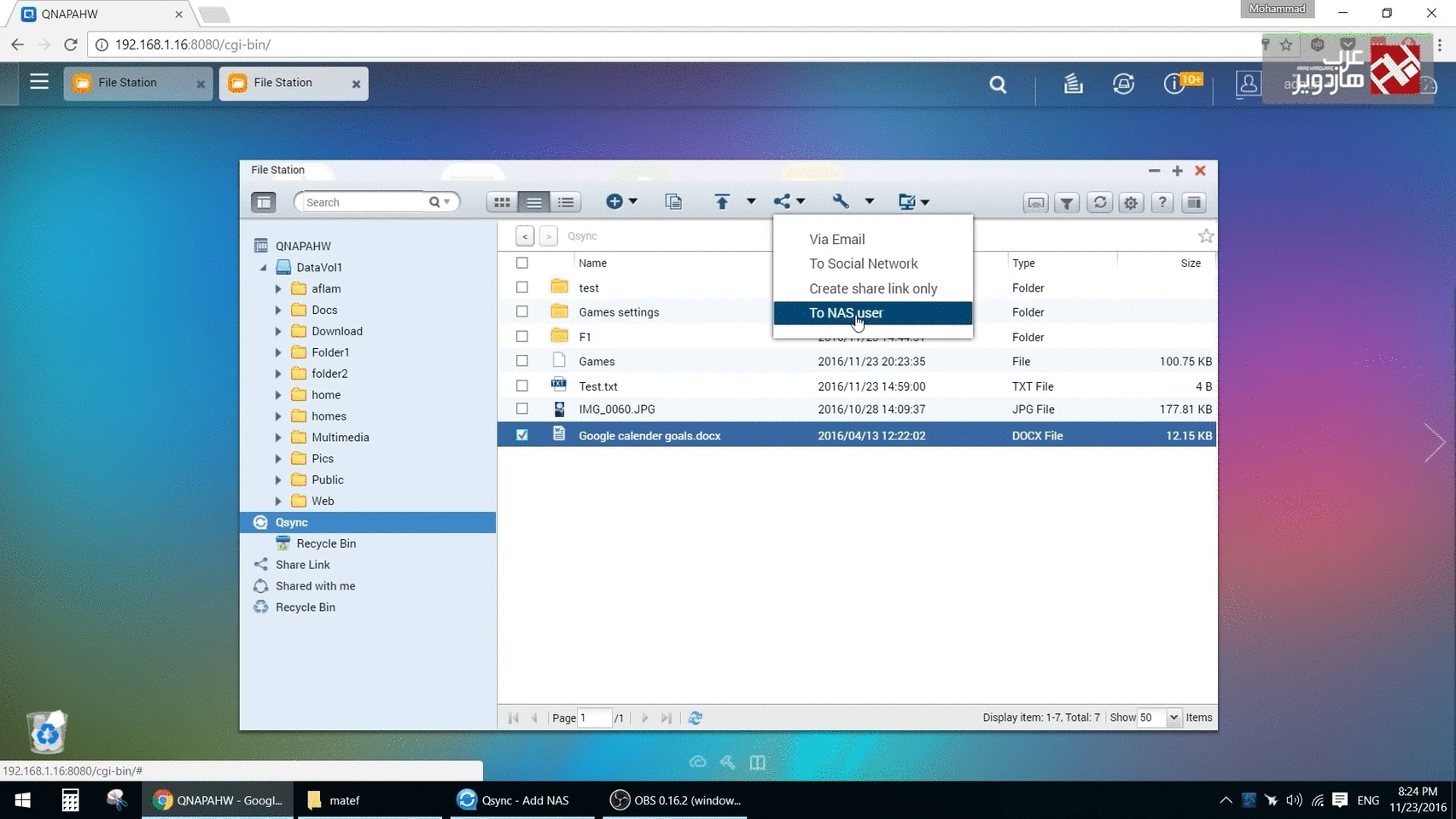The image size is (1456, 819).
Task: Choose To NAS user share option
Action: click(x=872, y=312)
